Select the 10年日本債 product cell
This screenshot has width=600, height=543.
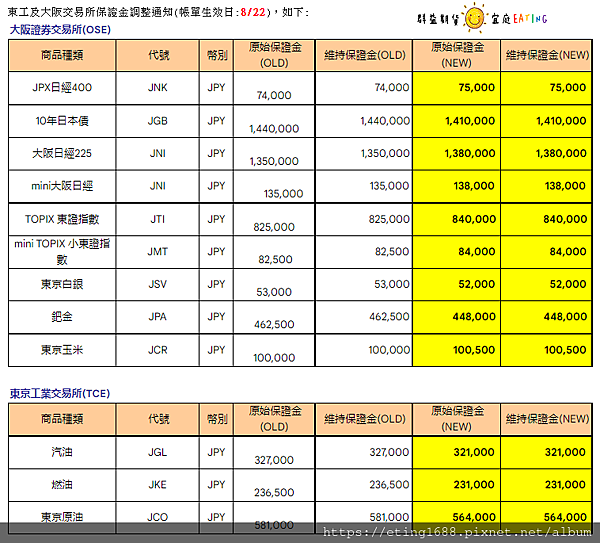[62, 121]
